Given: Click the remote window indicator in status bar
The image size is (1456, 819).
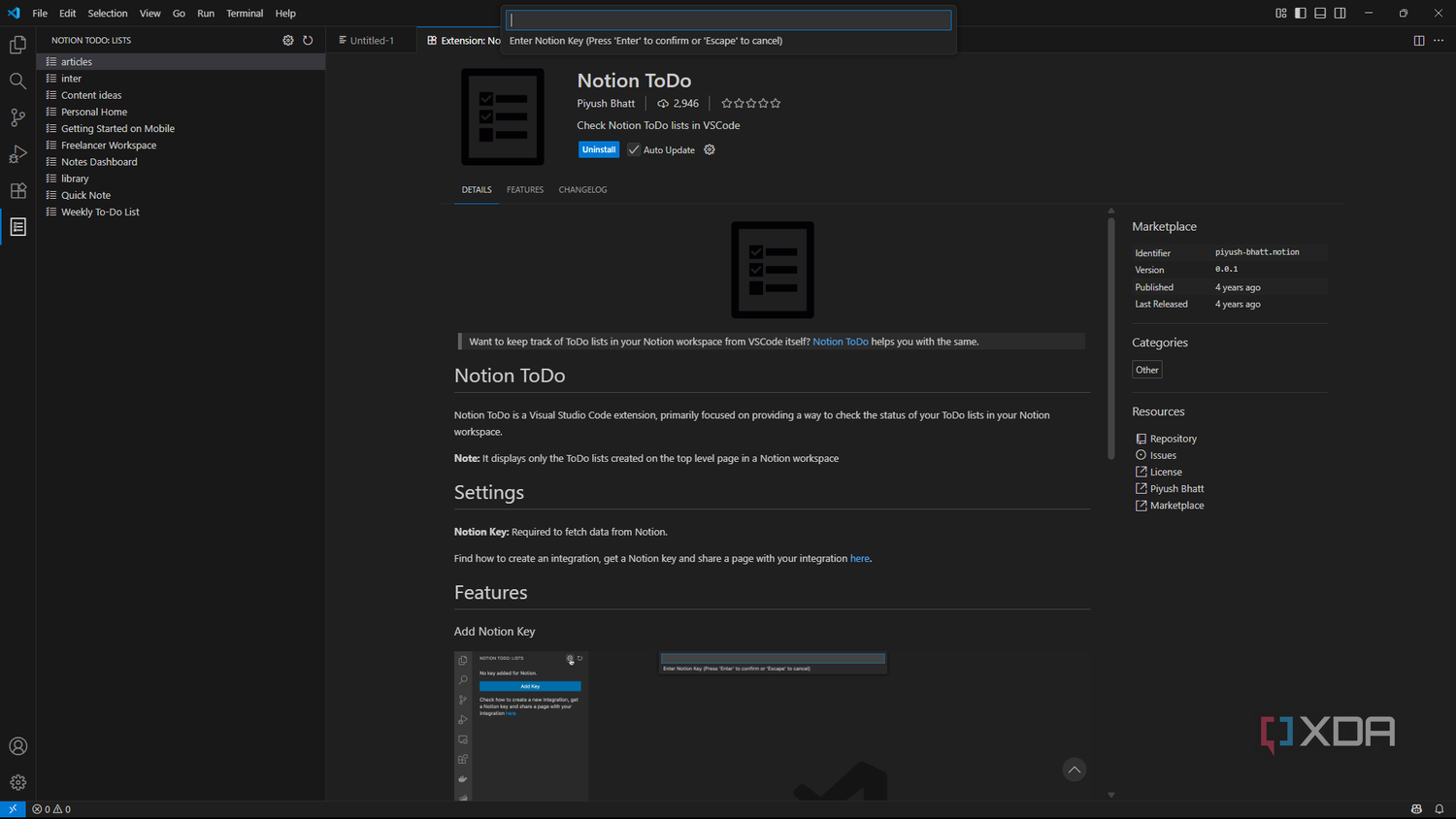Looking at the screenshot, I should [x=13, y=809].
